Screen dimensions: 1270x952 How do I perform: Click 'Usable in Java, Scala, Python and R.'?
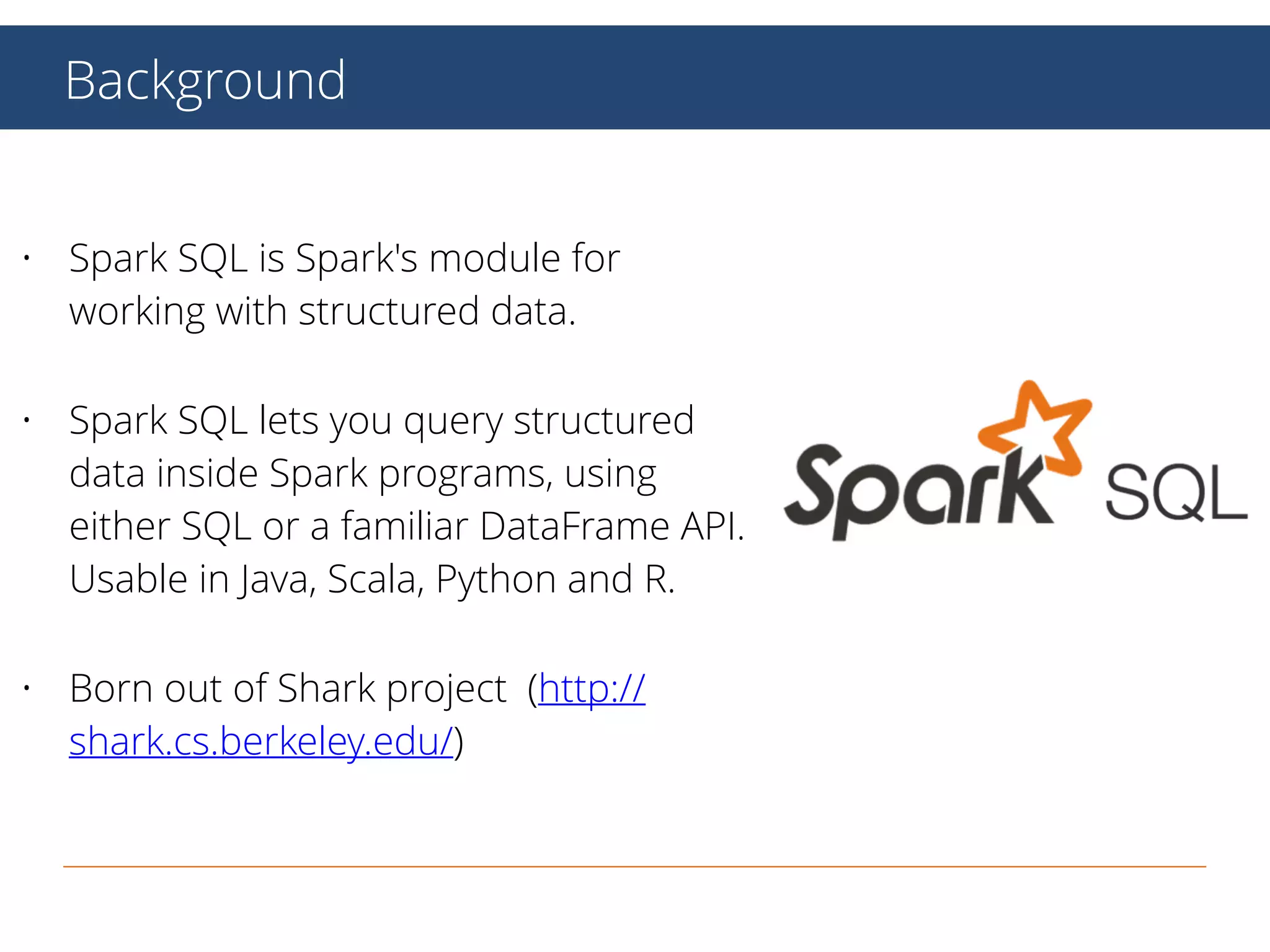372,581
